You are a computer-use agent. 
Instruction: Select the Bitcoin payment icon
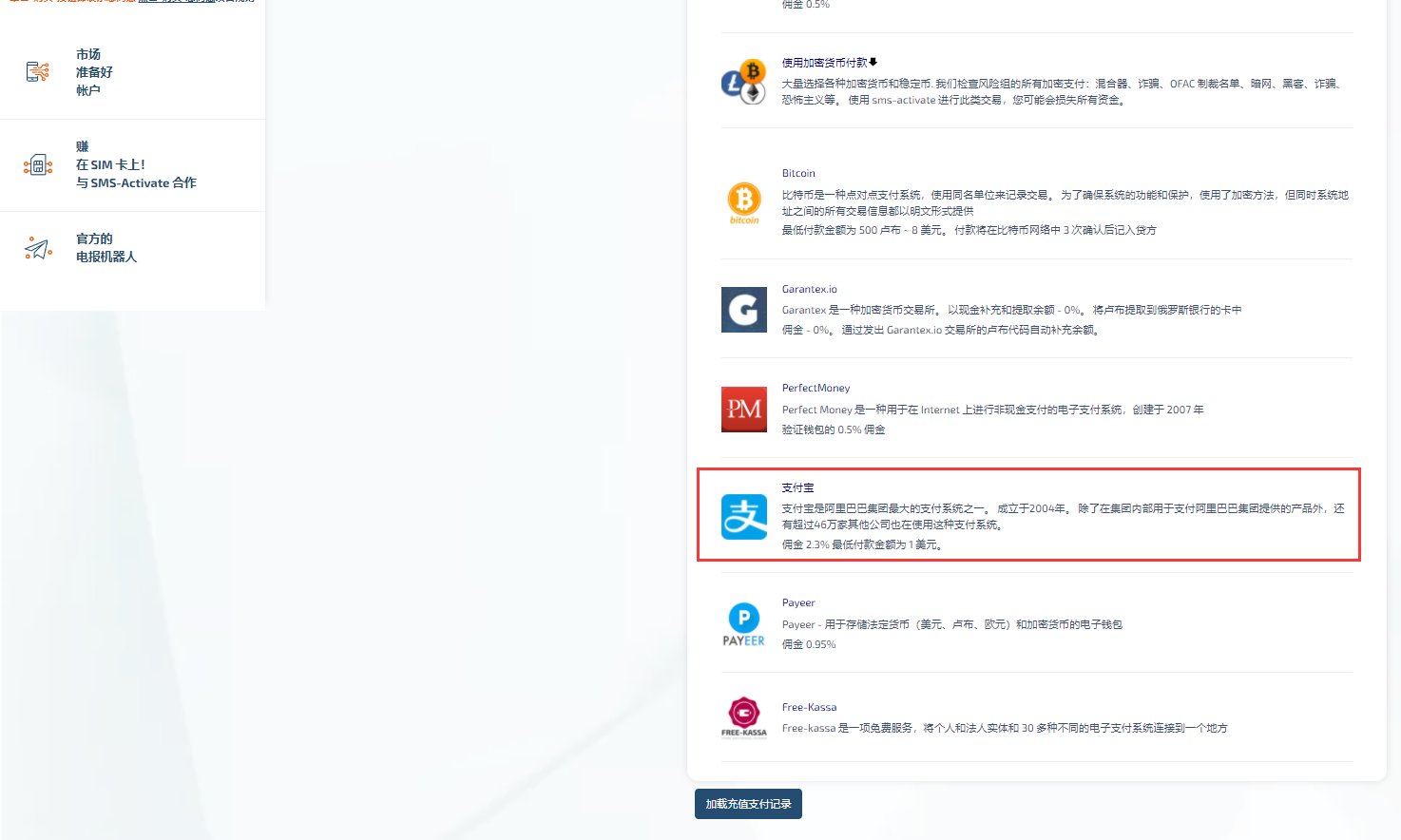744,202
